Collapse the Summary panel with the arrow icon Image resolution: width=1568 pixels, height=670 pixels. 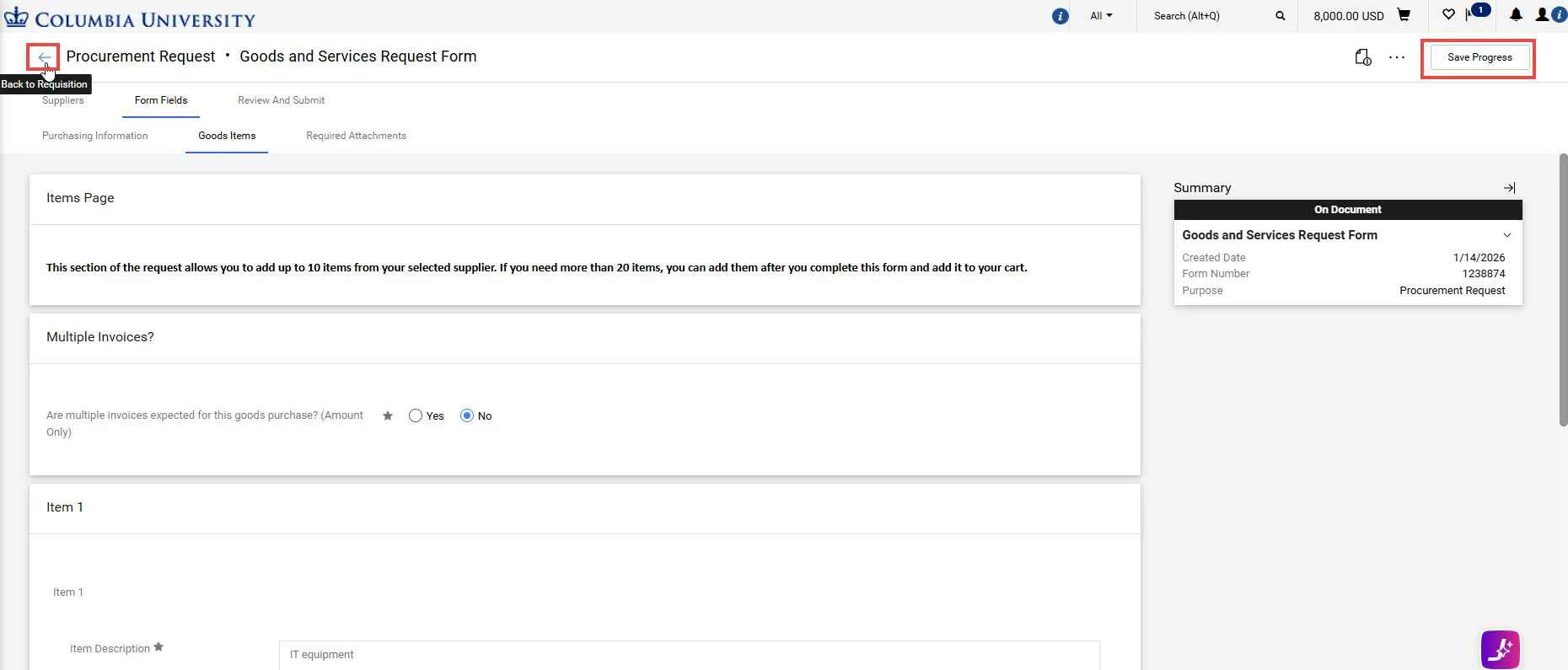[x=1509, y=188]
